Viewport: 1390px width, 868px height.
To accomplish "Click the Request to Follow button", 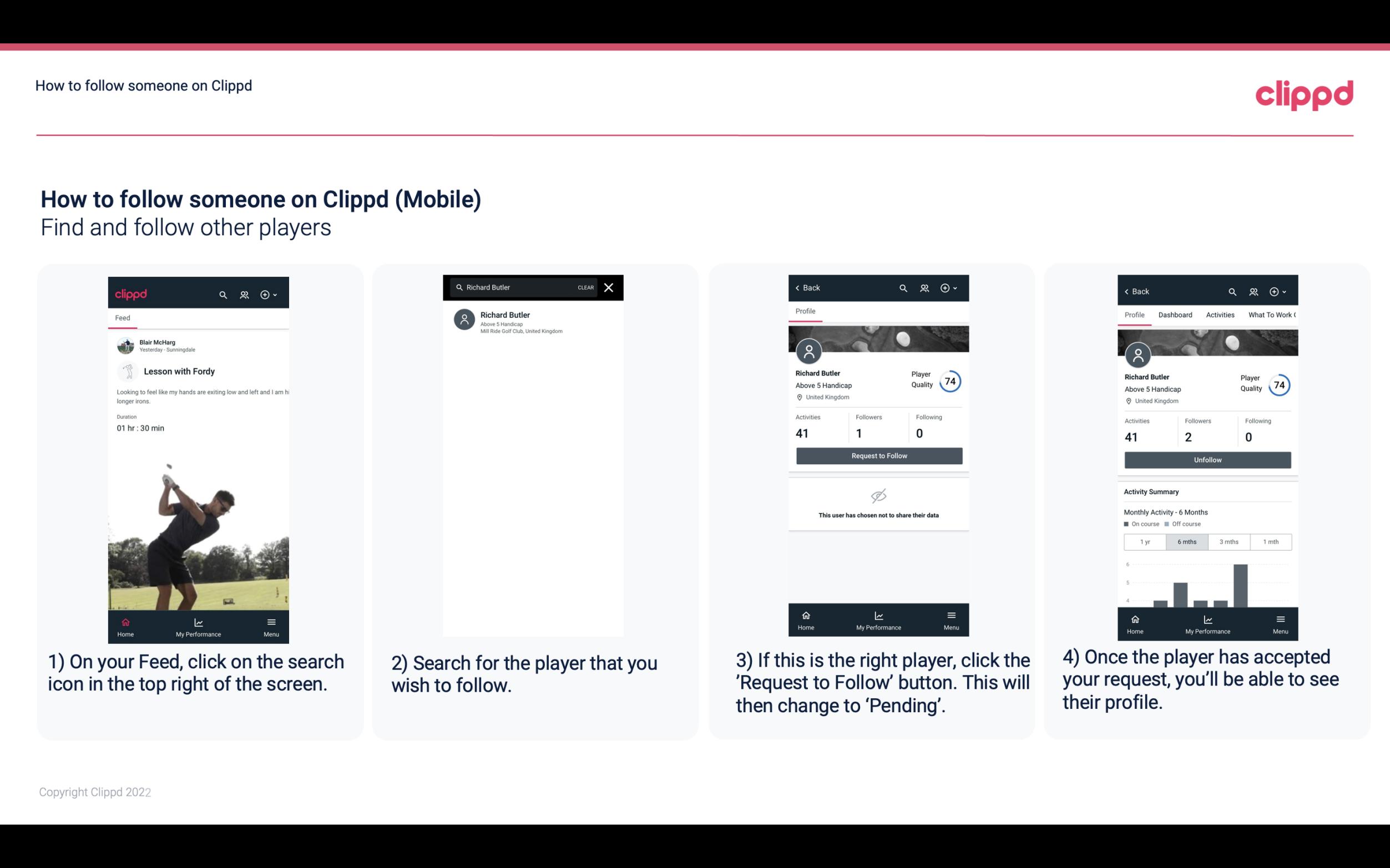I will click(x=879, y=455).
